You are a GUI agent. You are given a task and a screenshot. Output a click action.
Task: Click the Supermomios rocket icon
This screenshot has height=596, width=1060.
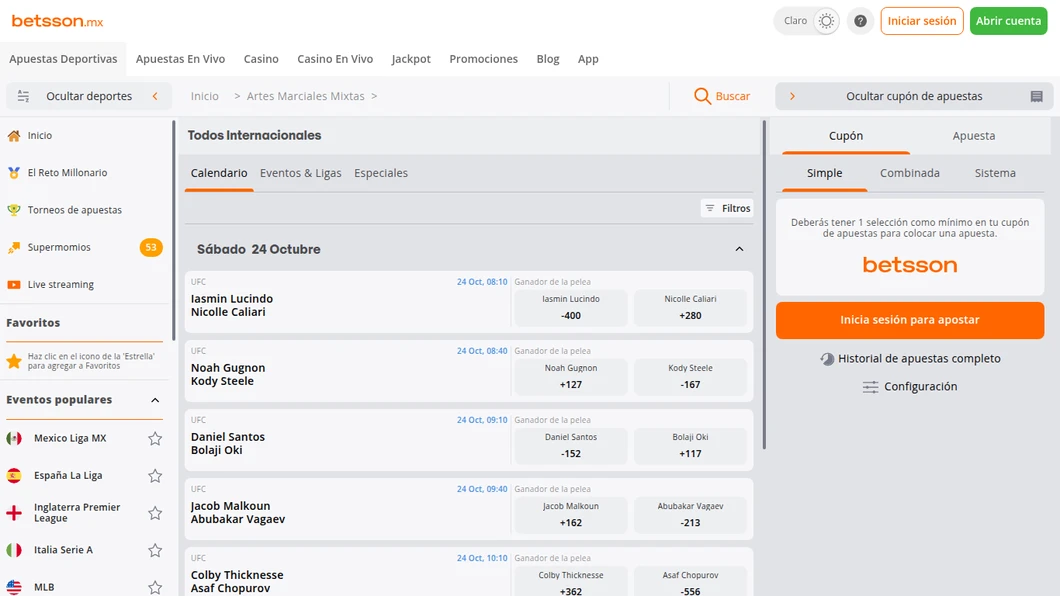pyautogui.click(x=14, y=247)
